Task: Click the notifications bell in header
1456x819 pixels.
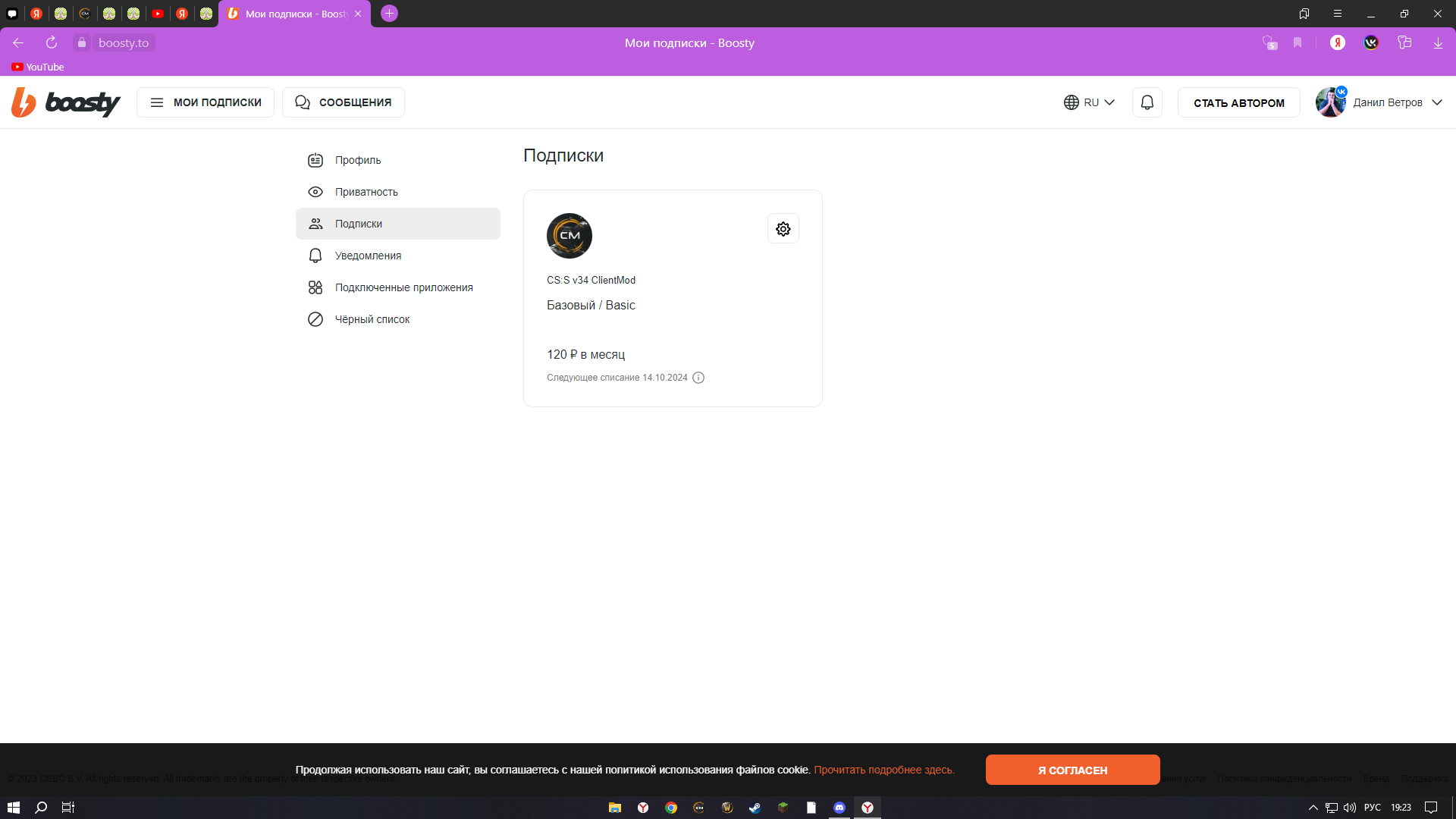Action: tap(1147, 102)
